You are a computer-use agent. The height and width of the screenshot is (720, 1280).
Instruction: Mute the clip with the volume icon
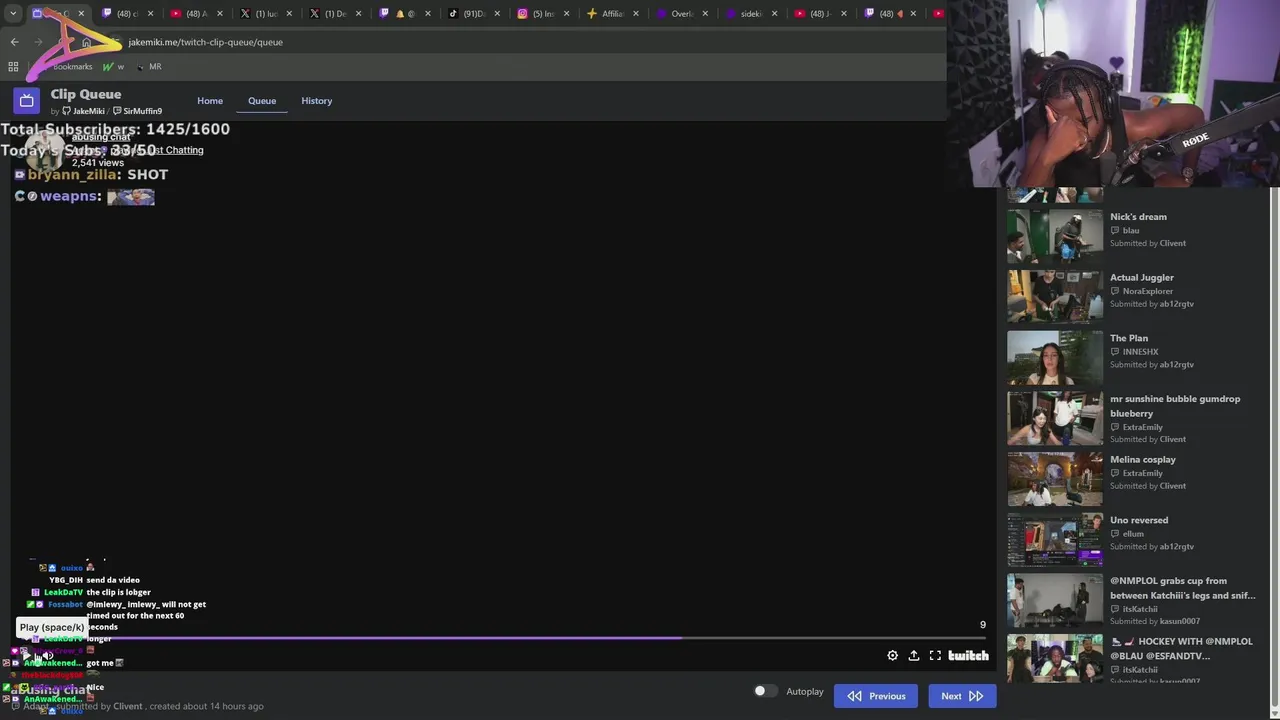[x=47, y=656]
